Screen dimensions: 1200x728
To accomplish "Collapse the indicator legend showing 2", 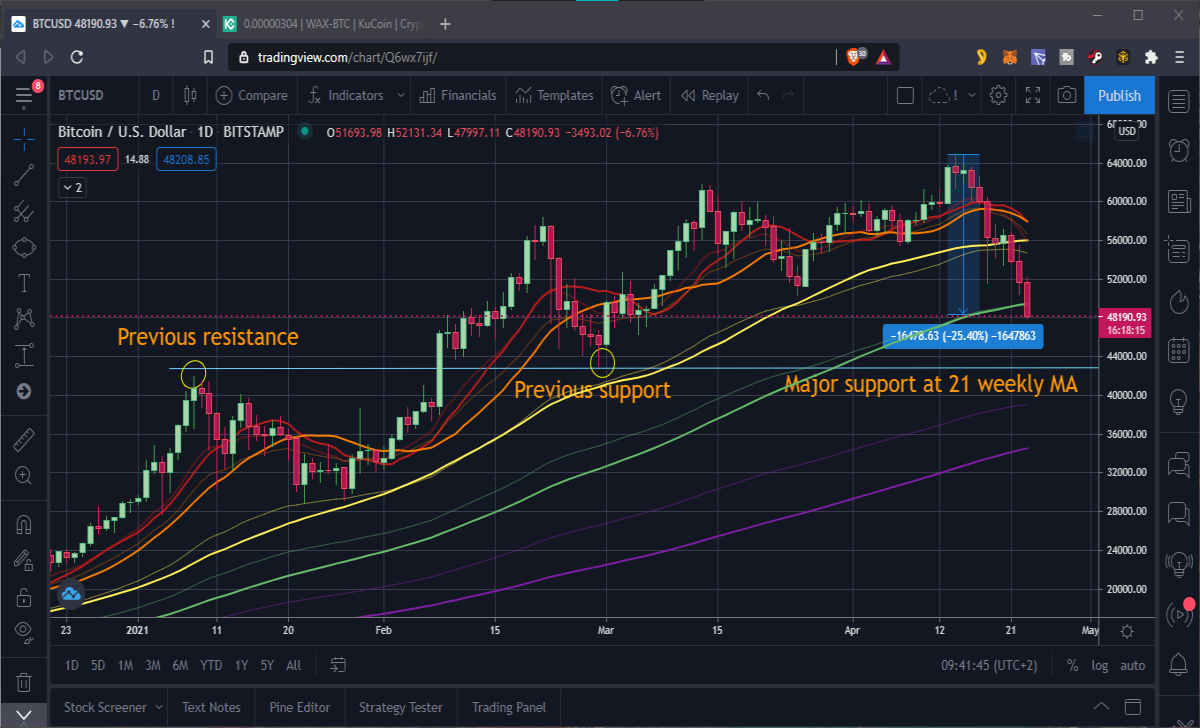I will tap(73, 187).
